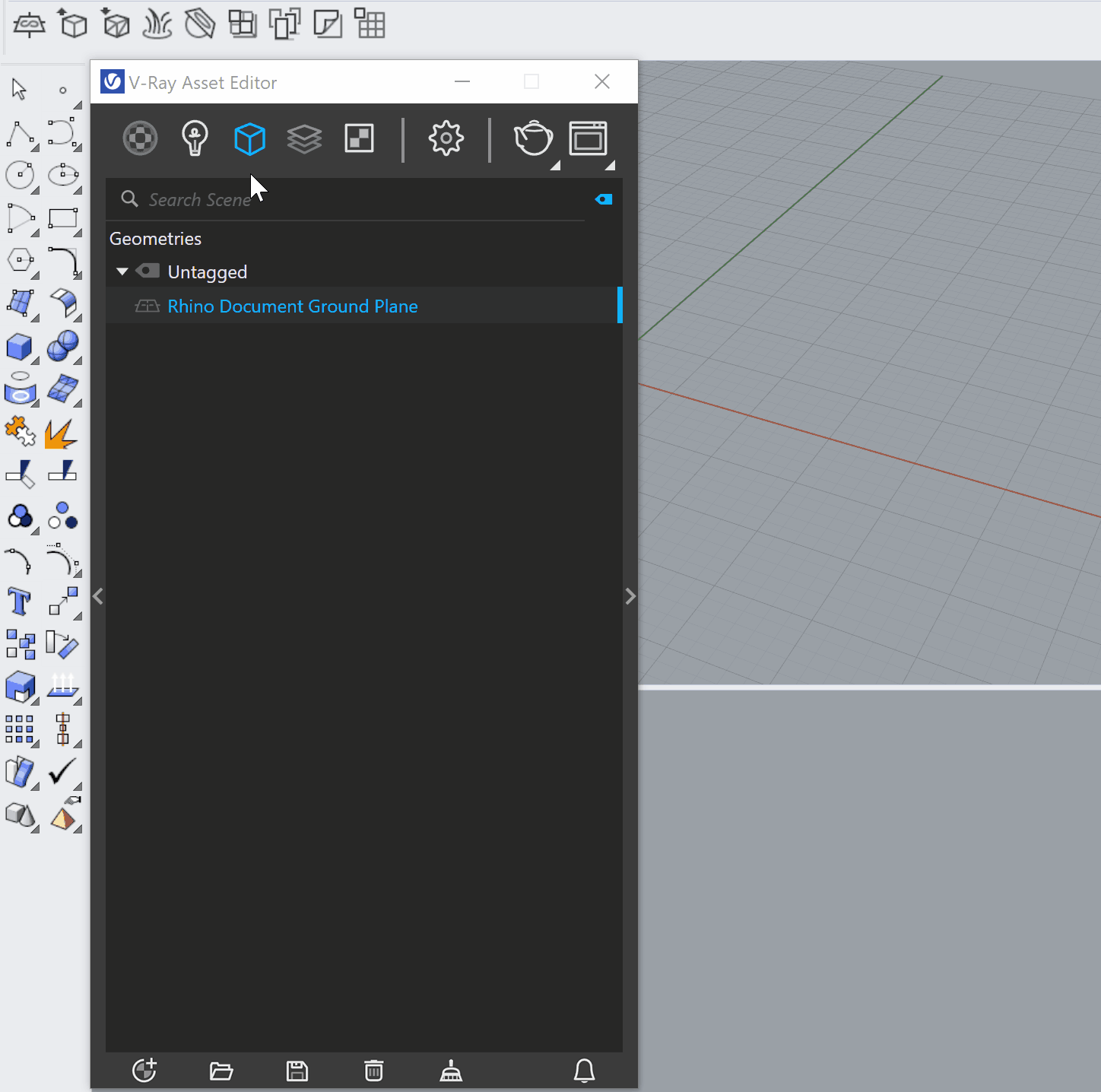This screenshot has width=1101, height=1092.
Task: Close the V-Ray Asset Editor window
Action: [x=602, y=81]
